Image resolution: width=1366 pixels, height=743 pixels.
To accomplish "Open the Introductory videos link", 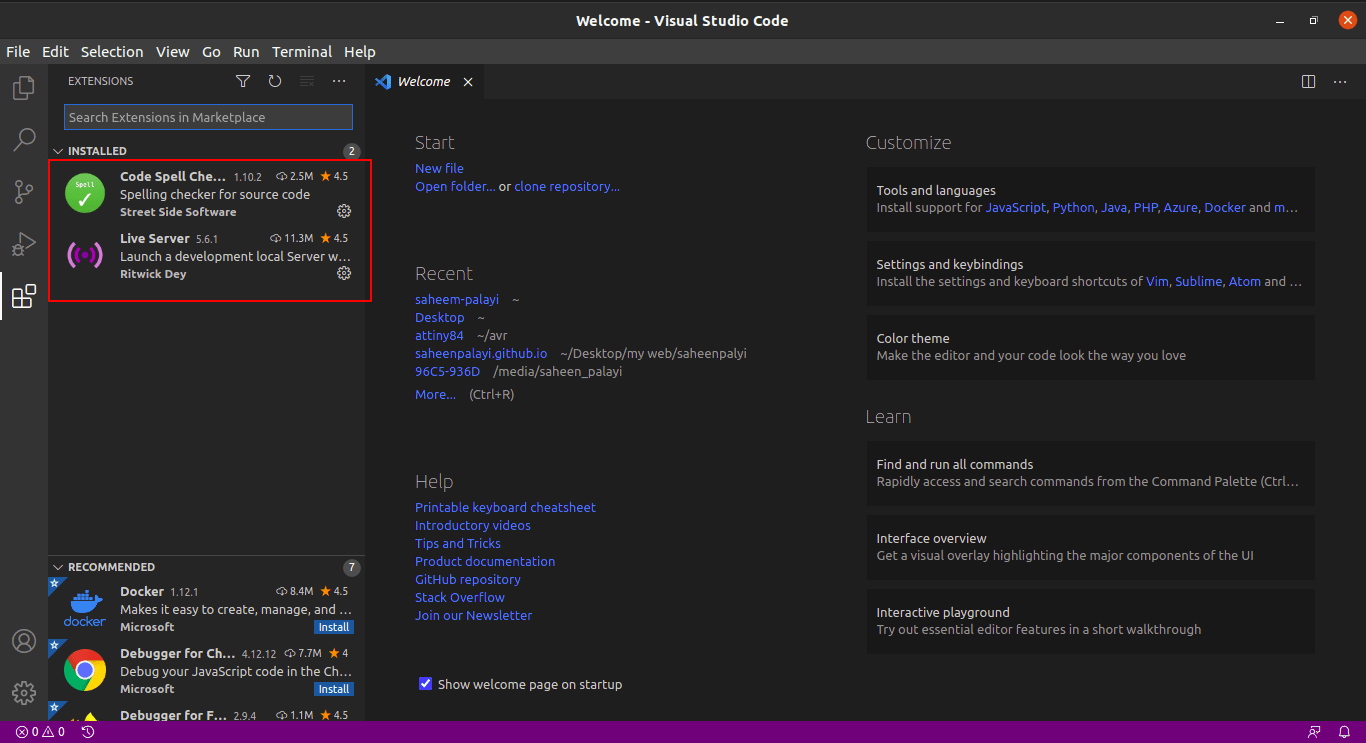I will pos(473,525).
